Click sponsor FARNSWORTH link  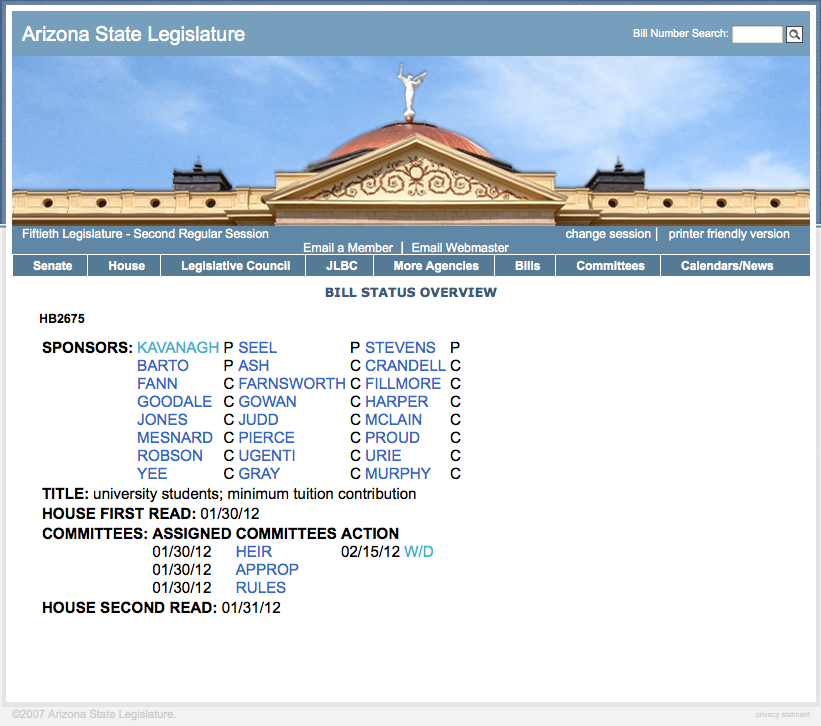(292, 384)
